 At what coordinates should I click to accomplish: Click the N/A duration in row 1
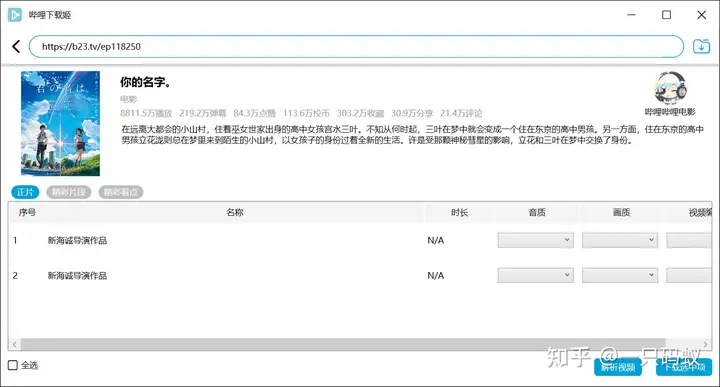pyautogui.click(x=435, y=241)
